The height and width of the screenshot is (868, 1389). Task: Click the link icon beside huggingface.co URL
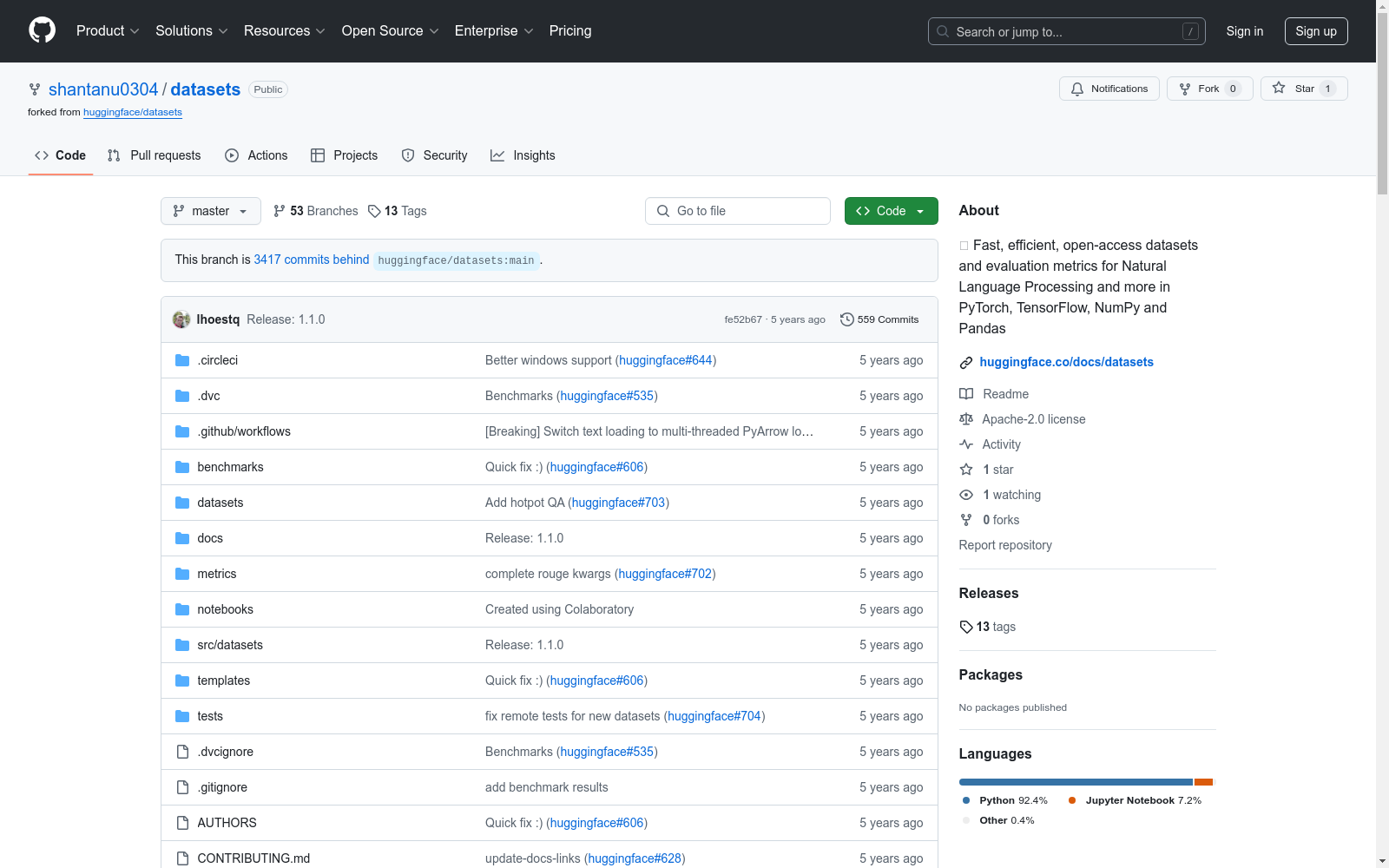[966, 363]
